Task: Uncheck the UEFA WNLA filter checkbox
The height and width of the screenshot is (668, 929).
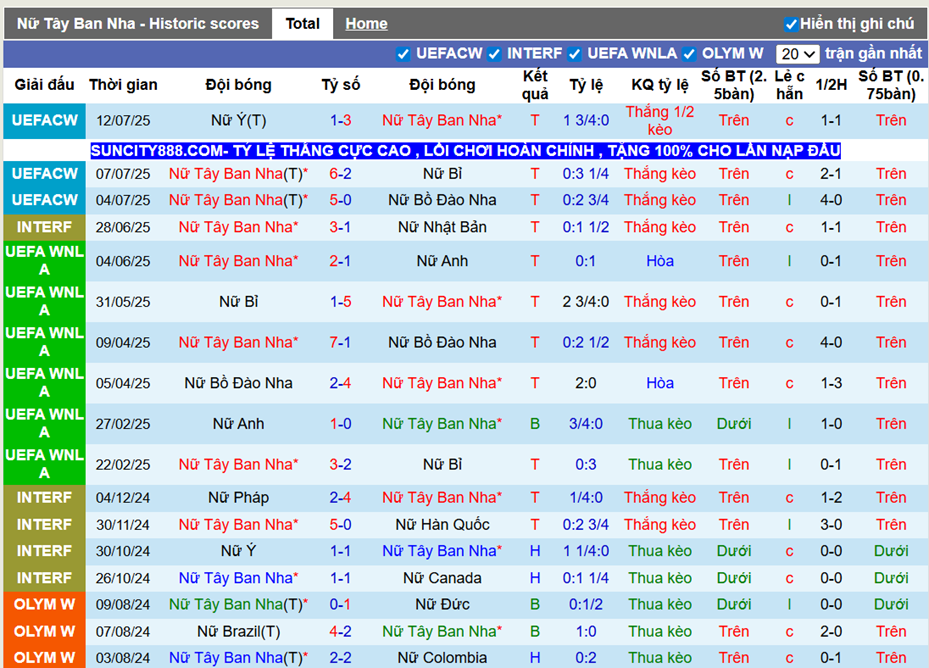Action: [x=574, y=54]
